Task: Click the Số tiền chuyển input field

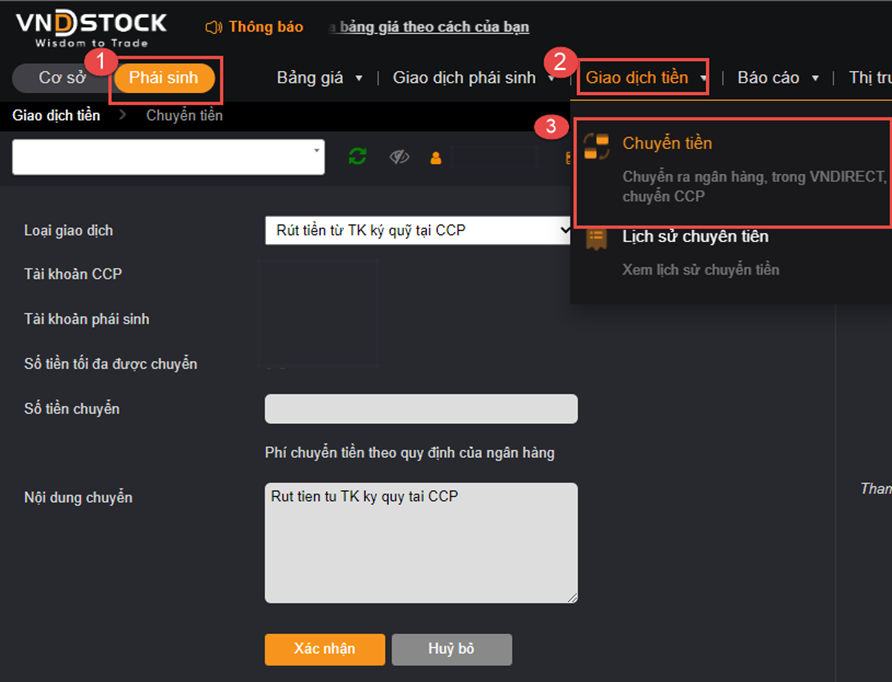Action: tap(421, 409)
